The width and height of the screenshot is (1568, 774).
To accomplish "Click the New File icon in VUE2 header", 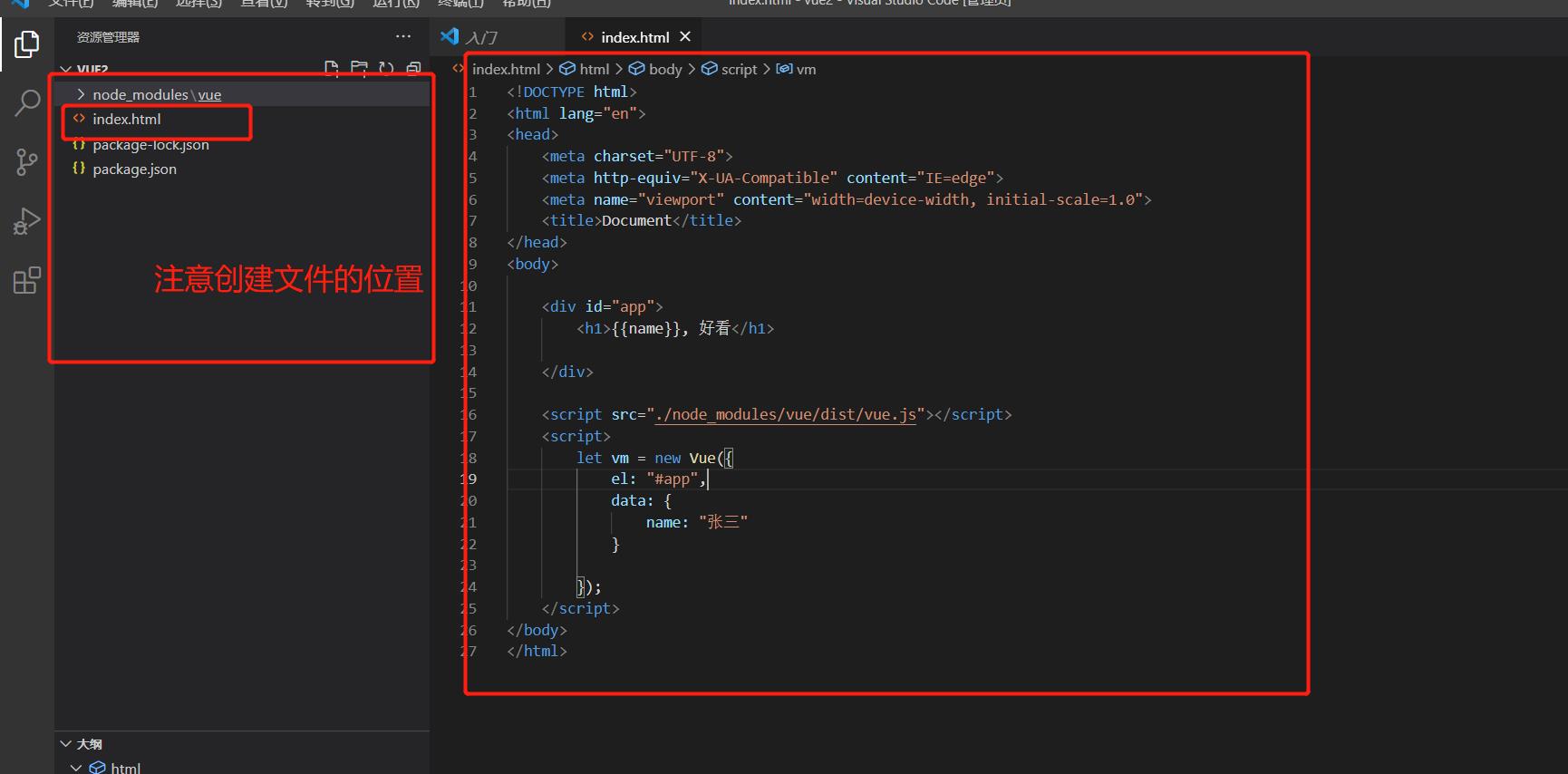I will pos(332,69).
